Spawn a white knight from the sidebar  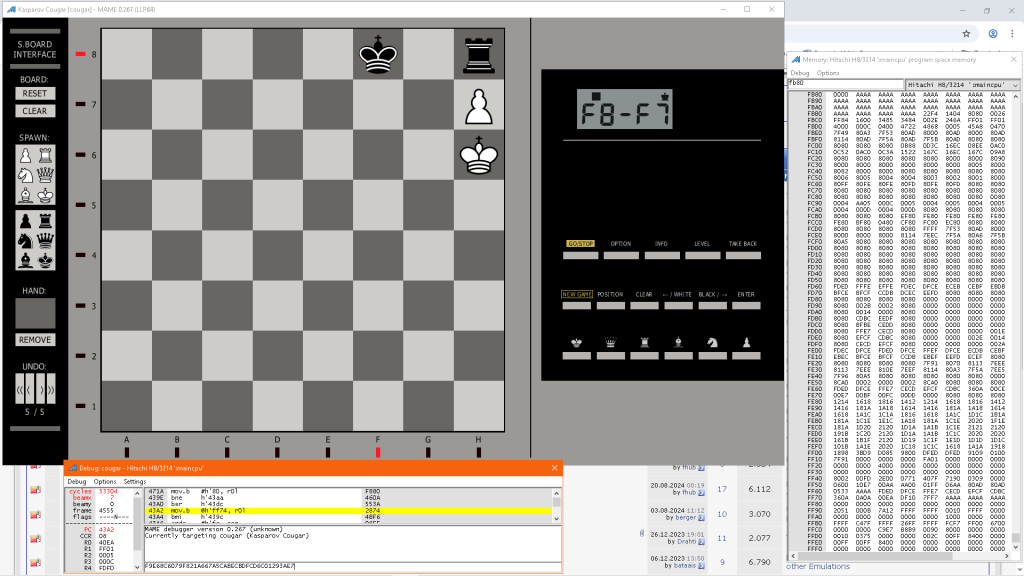(25, 175)
